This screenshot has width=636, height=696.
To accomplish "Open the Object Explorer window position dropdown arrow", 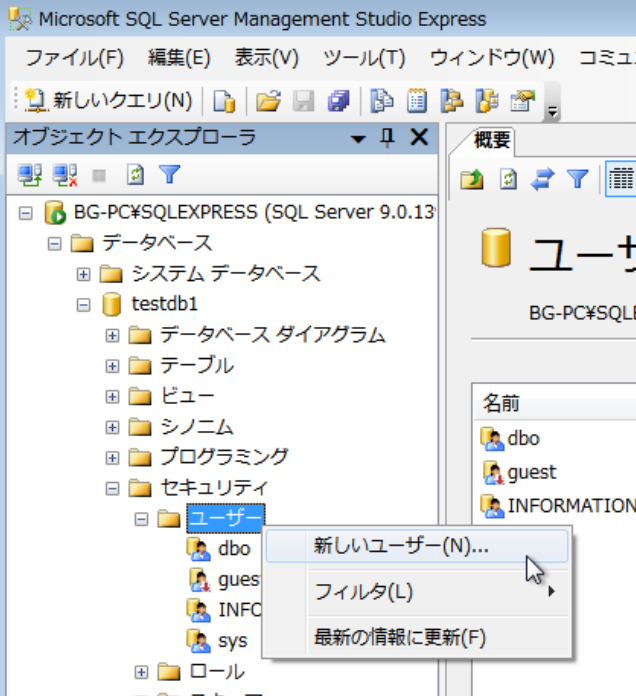I will [358, 139].
